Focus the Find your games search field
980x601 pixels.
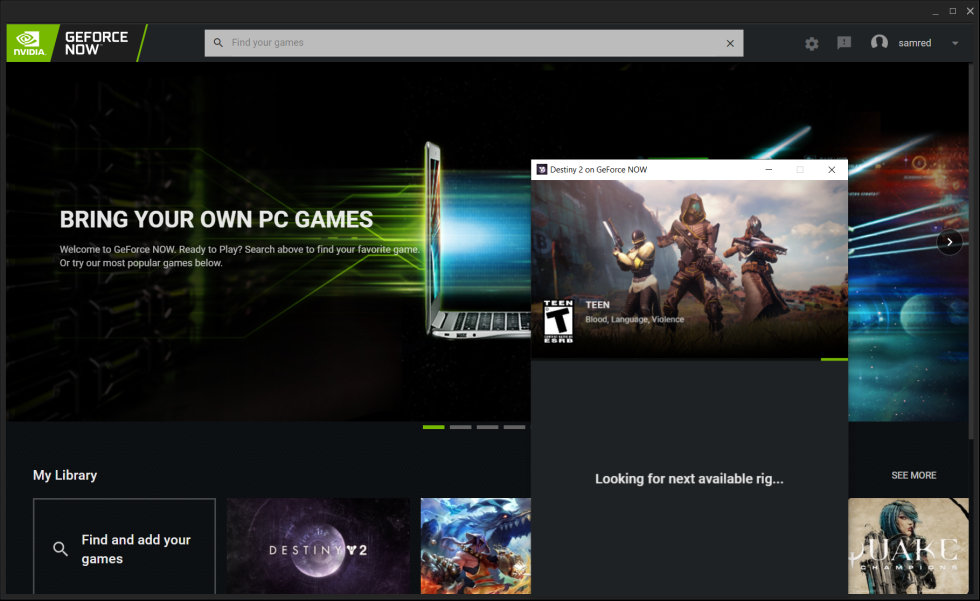point(474,43)
